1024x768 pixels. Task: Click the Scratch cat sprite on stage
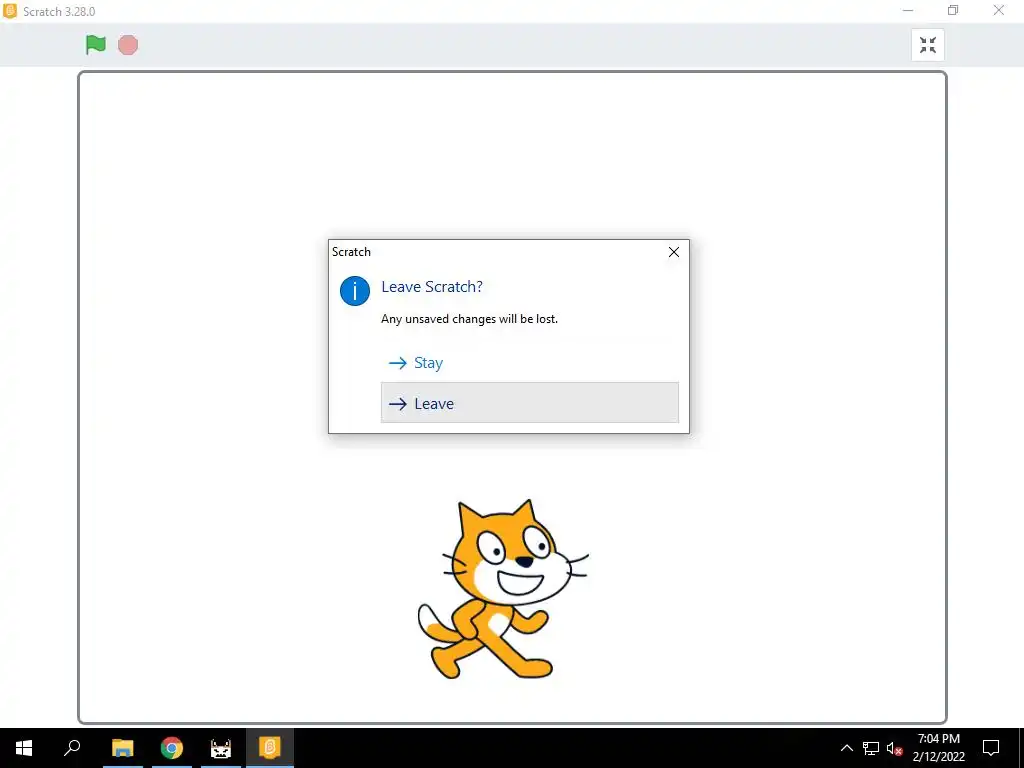pyautogui.click(x=502, y=589)
